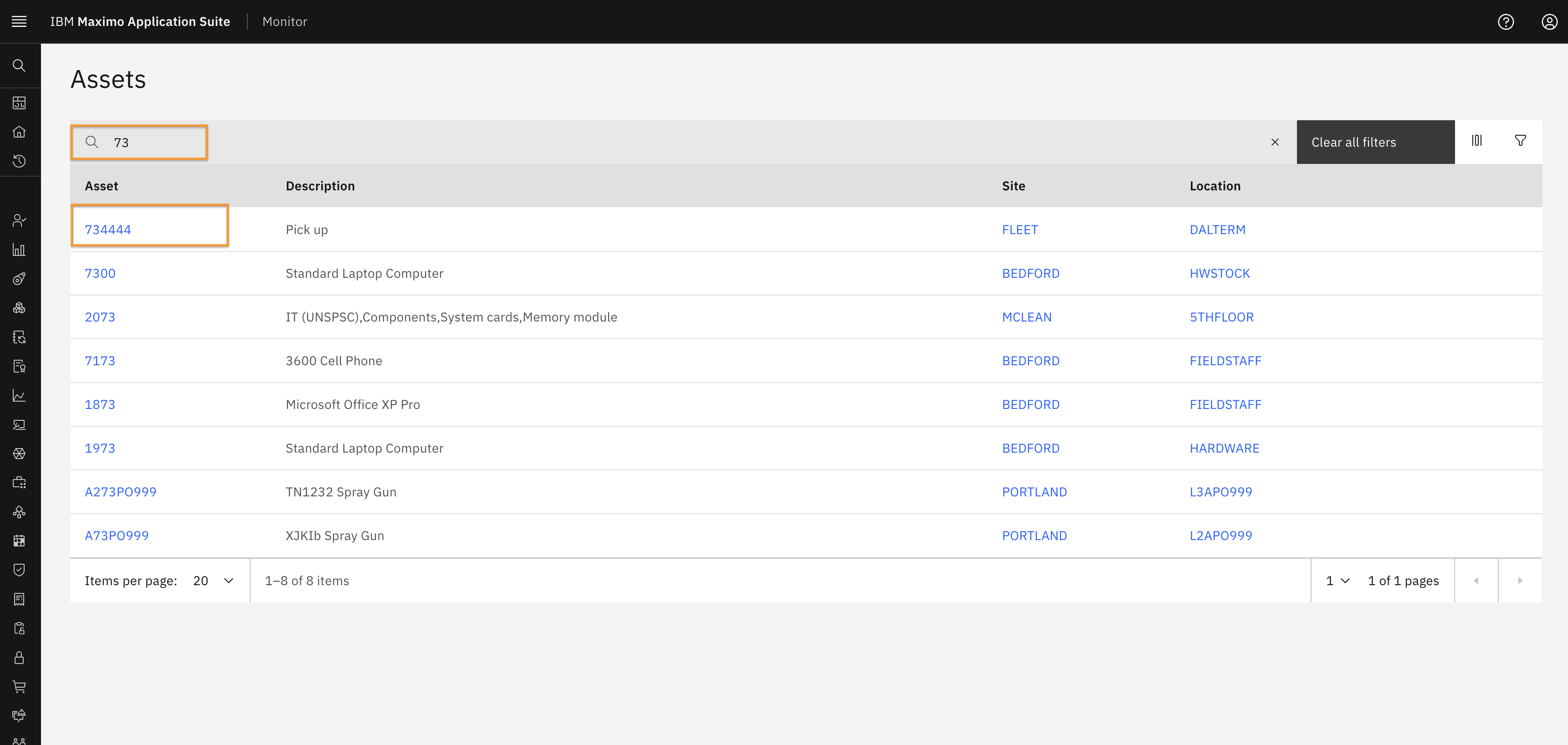This screenshot has height=745, width=1568.
Task: Open the notebook refresh sidebar icon
Action: tap(20, 337)
